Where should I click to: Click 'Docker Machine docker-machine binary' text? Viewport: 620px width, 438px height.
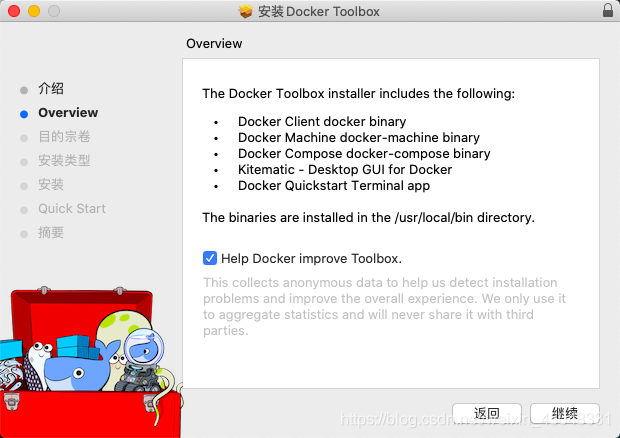point(359,138)
